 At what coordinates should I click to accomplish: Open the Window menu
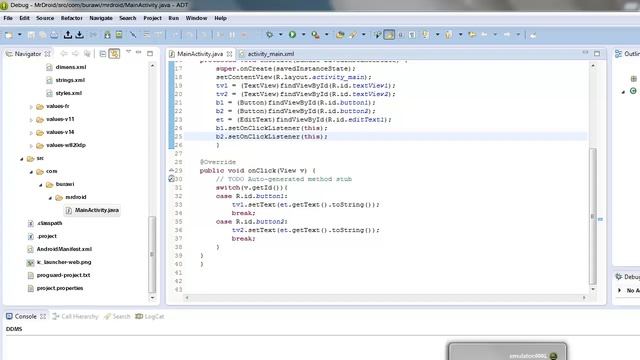click(x=196, y=18)
